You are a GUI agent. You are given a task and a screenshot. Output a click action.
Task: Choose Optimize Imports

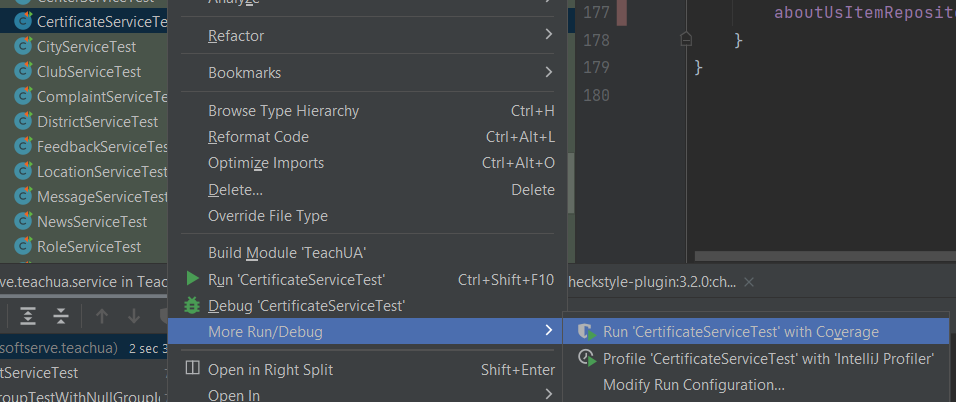click(370, 163)
